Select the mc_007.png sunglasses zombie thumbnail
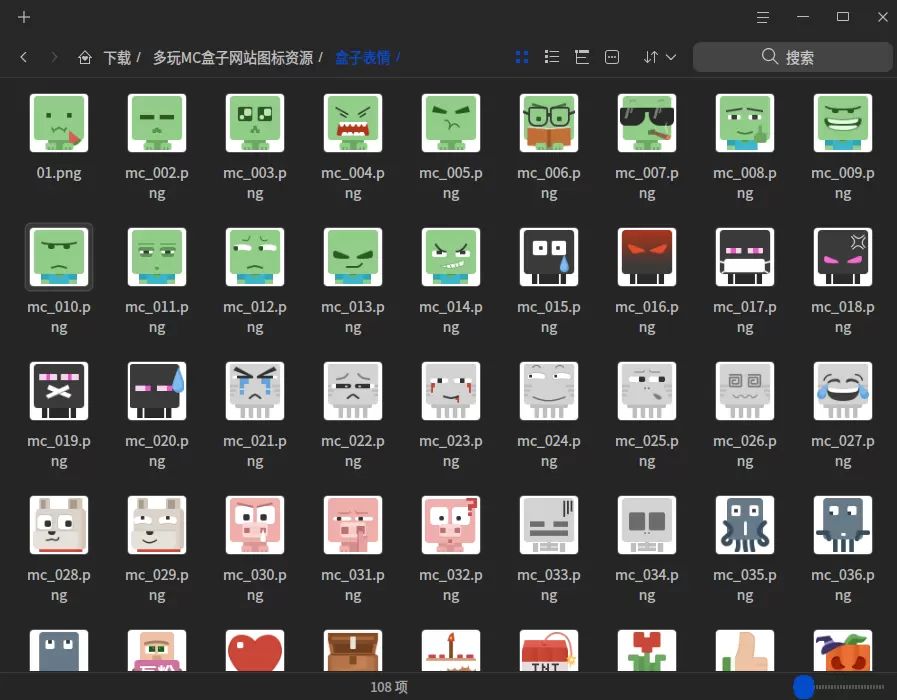This screenshot has height=700, width=897. coord(647,123)
